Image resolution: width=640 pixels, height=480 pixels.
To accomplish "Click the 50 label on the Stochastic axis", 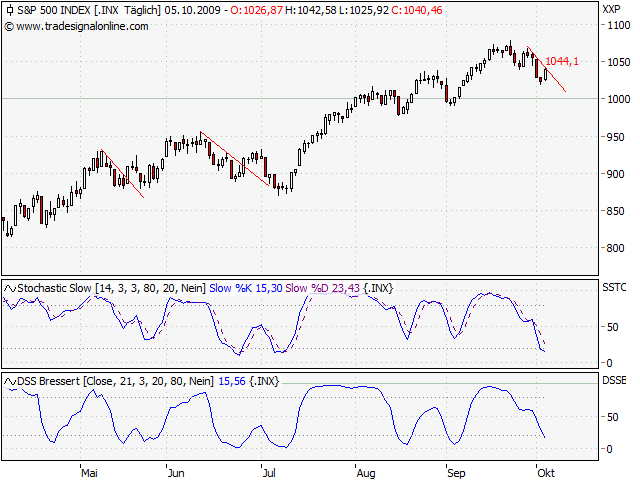I will (613, 327).
